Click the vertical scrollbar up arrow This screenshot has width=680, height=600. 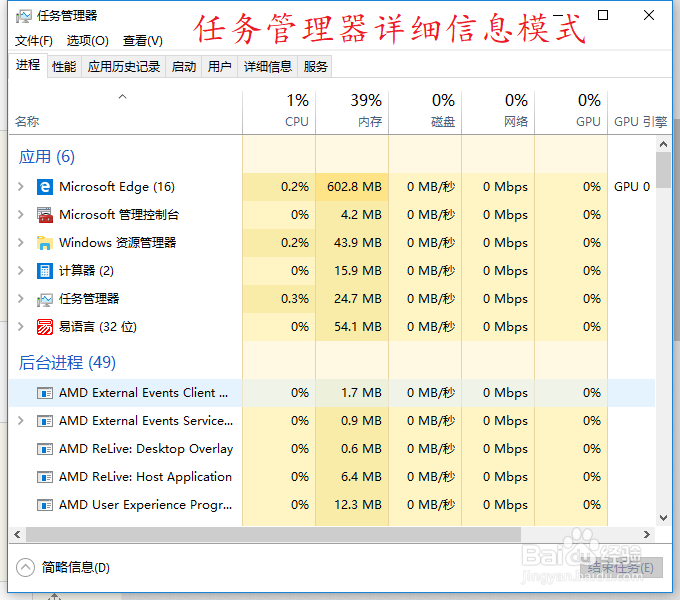(663, 144)
